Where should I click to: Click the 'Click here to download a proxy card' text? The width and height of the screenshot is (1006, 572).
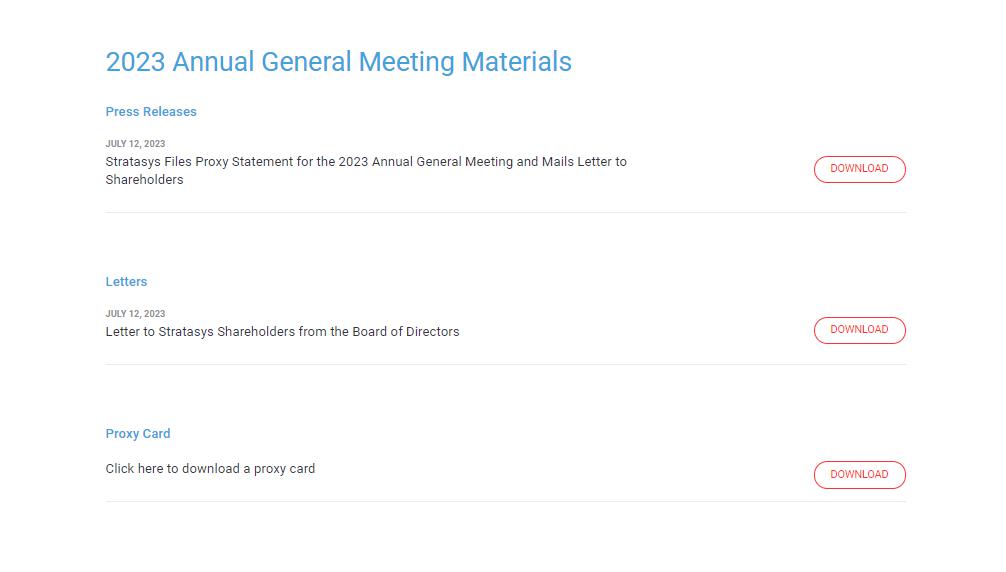(210, 469)
